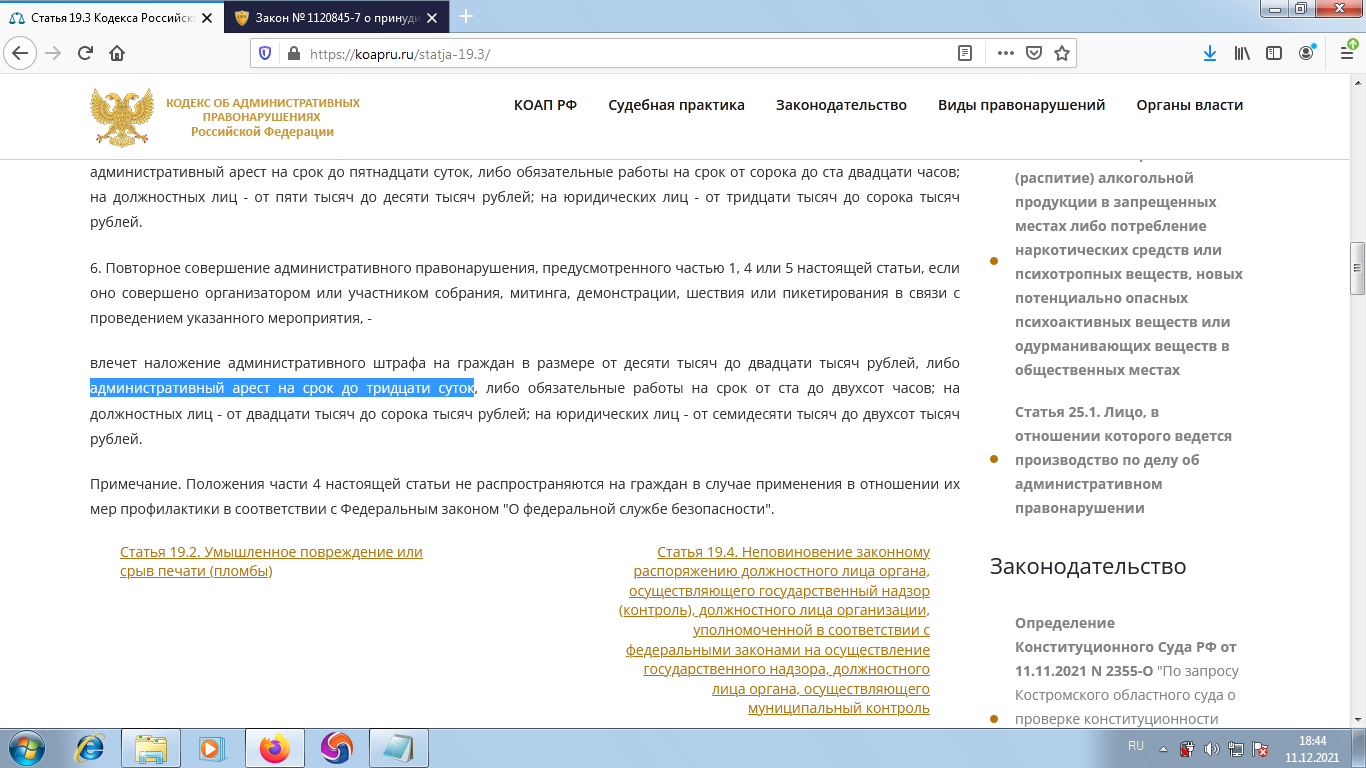The image size is (1366, 768).
Task: Switch to the Закон № 1120845-7 tab
Action: (331, 16)
